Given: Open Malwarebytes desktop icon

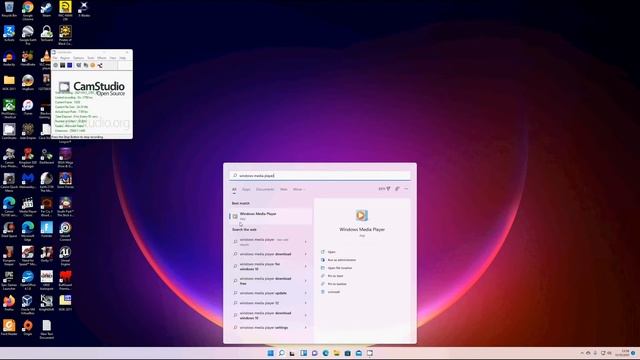Looking at the screenshot, I should coord(28,180).
